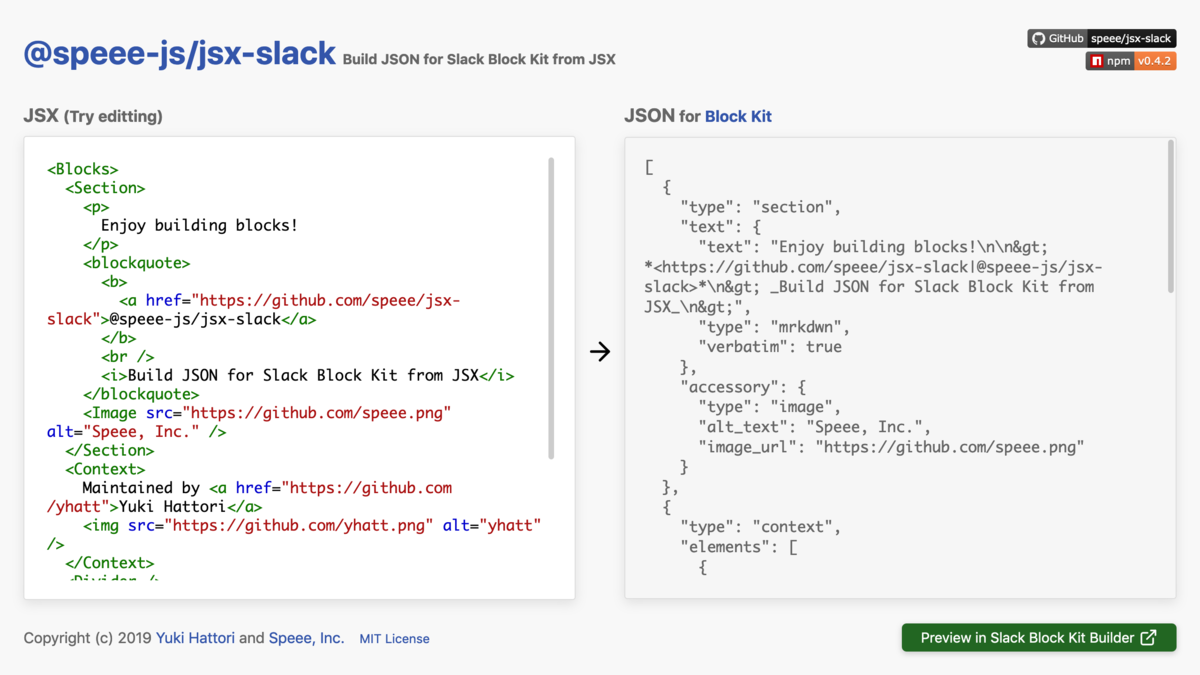Click the GitHub octocat icon in badge

pos(1038,39)
